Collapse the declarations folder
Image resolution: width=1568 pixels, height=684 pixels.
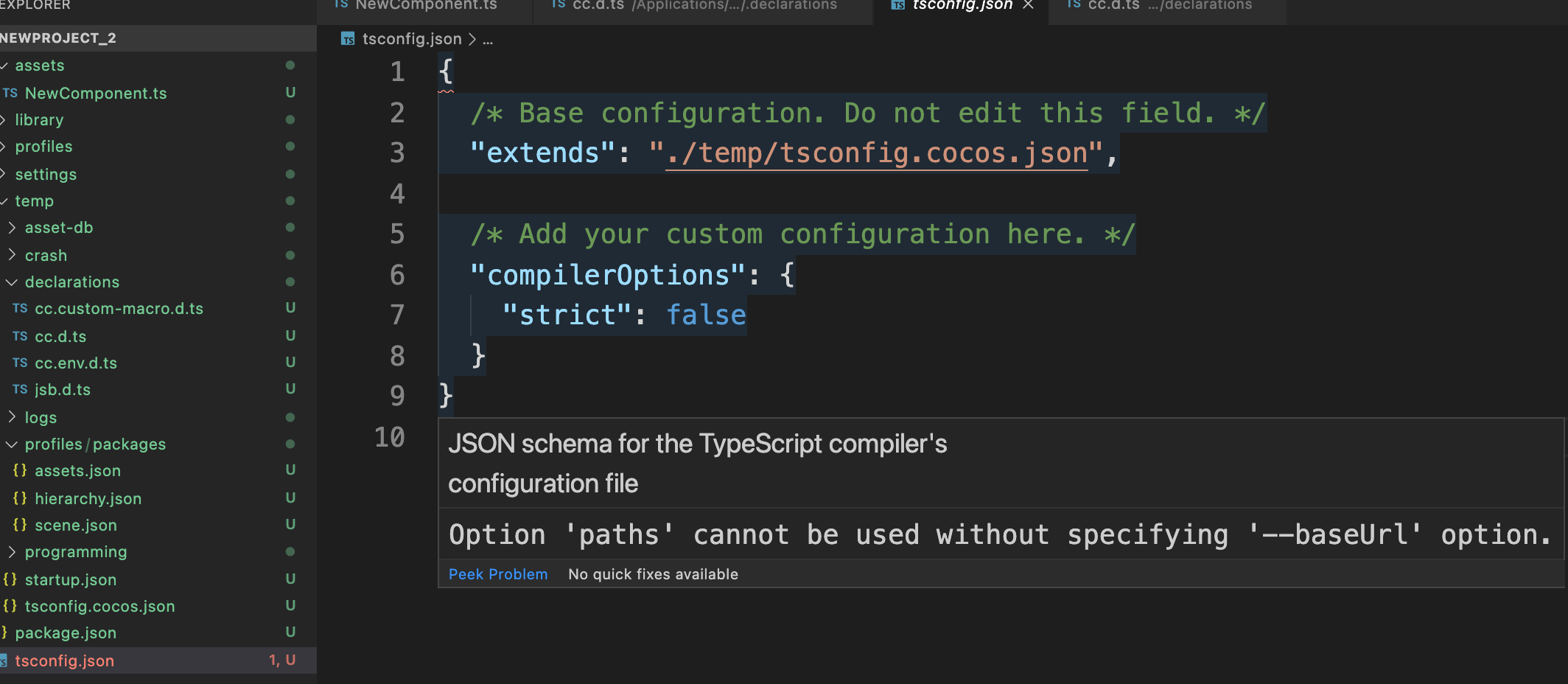tap(12, 282)
